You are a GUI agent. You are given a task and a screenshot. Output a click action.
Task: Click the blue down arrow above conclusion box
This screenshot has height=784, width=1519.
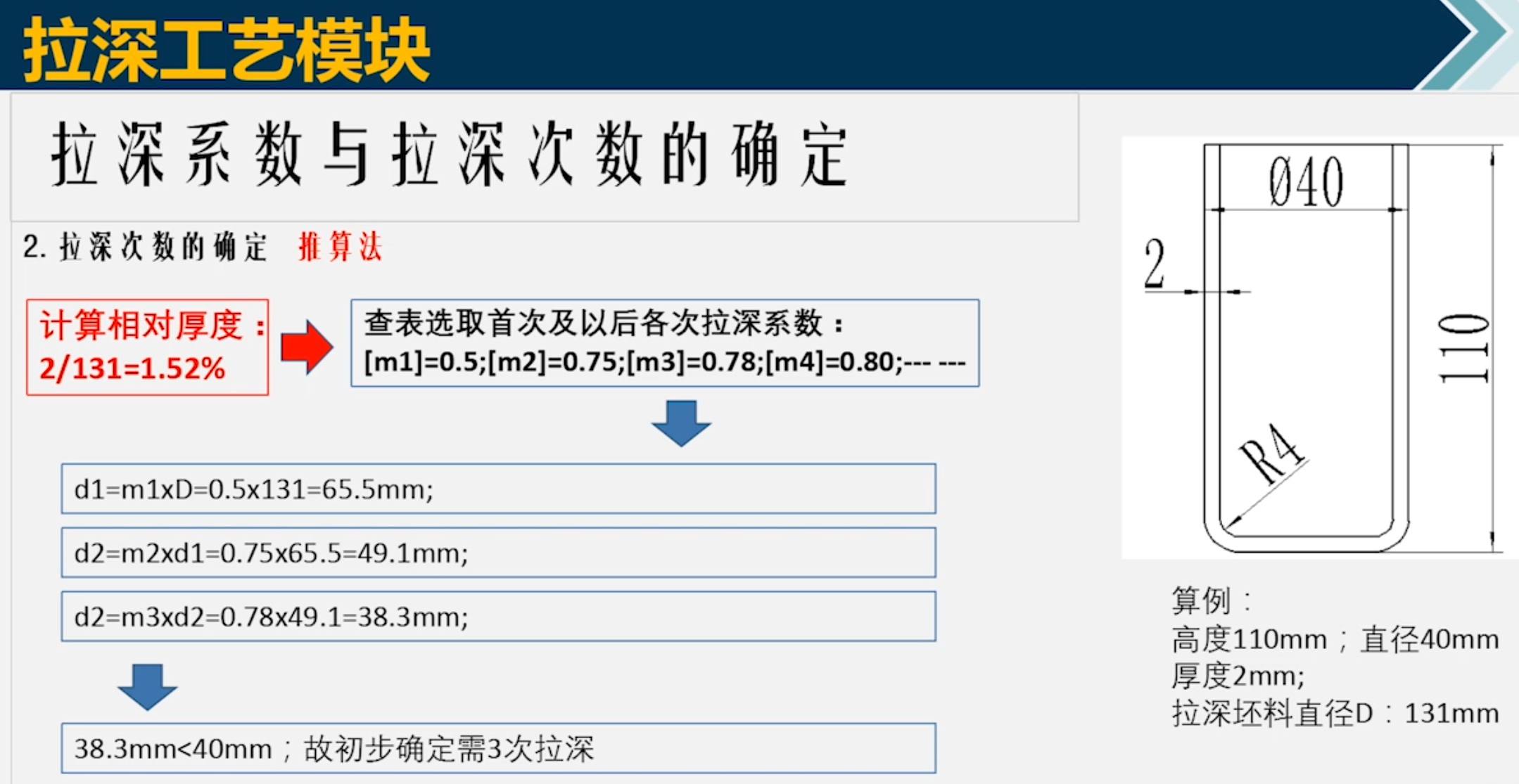point(147,686)
